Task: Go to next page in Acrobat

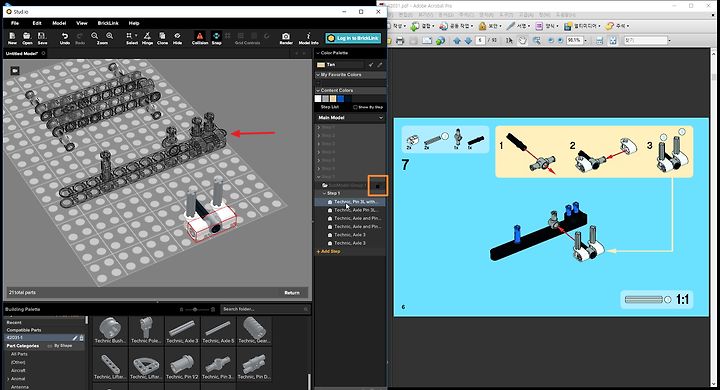Action: 468,40
